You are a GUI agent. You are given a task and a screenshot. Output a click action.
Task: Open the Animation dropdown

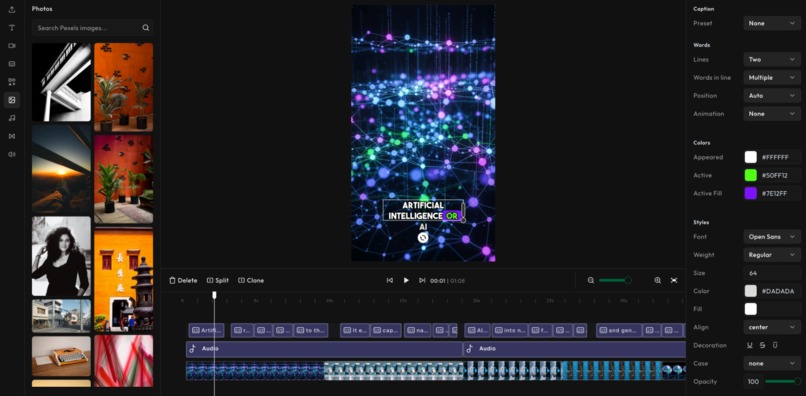coord(772,114)
